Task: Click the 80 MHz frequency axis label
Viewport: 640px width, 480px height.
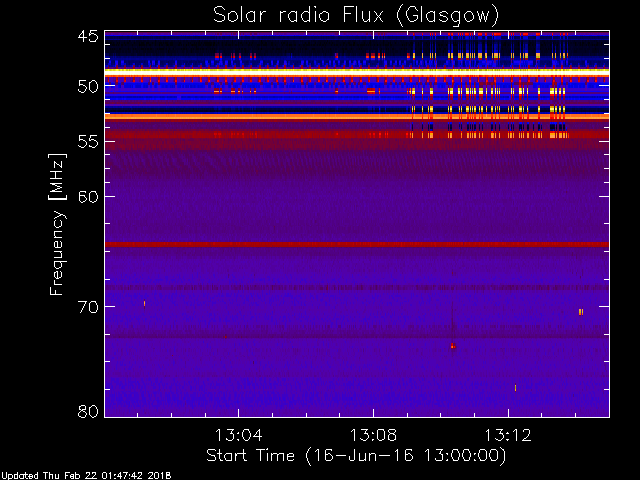Action: pyautogui.click(x=88, y=411)
